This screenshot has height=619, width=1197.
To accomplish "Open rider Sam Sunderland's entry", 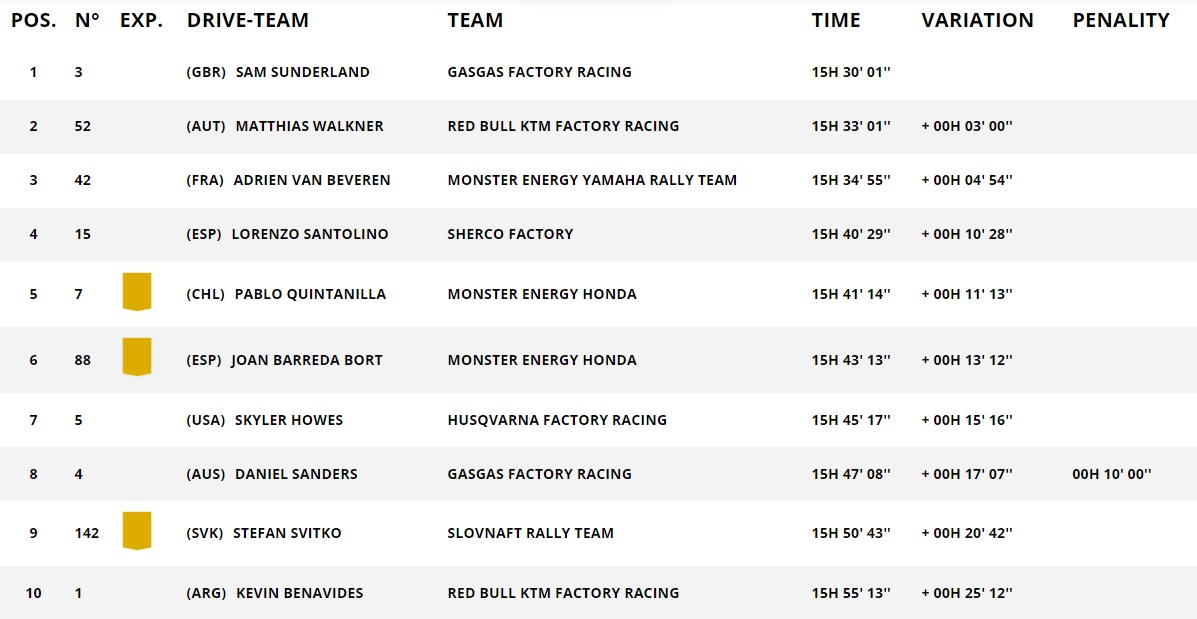I will (302, 73).
